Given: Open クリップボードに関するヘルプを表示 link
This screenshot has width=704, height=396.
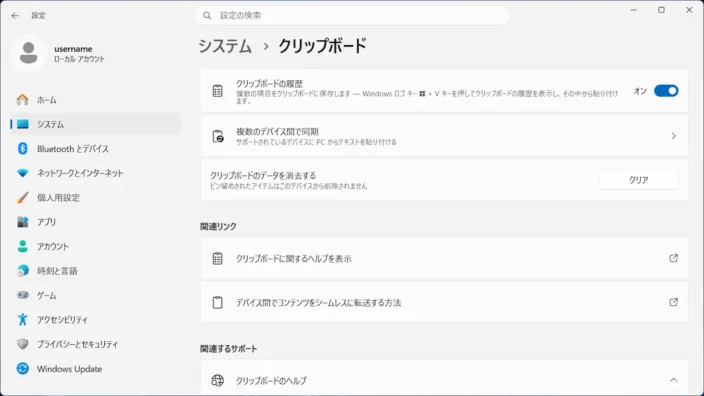Looking at the screenshot, I should point(444,258).
